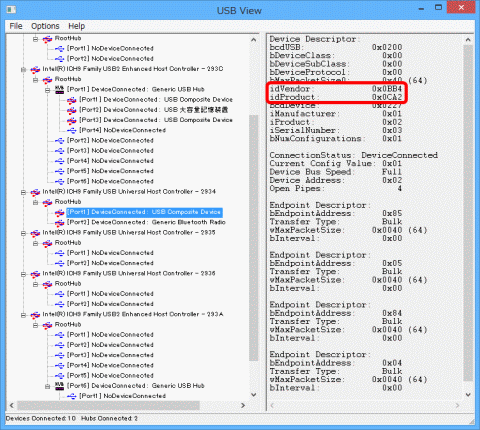Click the bEndpointAddress 0x04 line
The image size is (480, 430).
pos(336,363)
